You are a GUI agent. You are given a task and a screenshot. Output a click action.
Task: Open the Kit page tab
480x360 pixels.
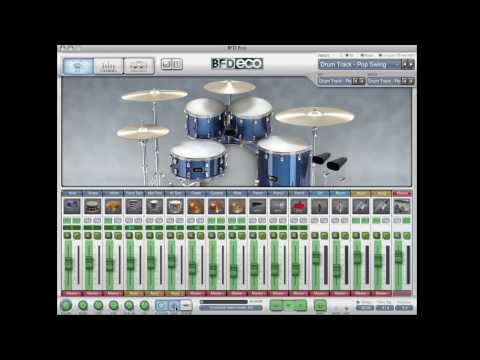(78, 66)
